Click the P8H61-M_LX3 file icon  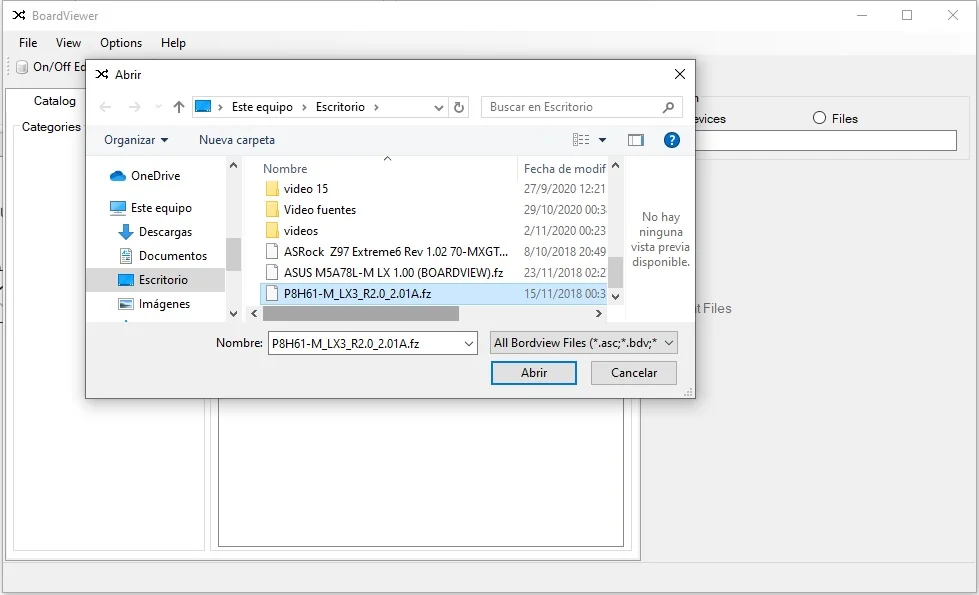pyautogui.click(x=272, y=293)
